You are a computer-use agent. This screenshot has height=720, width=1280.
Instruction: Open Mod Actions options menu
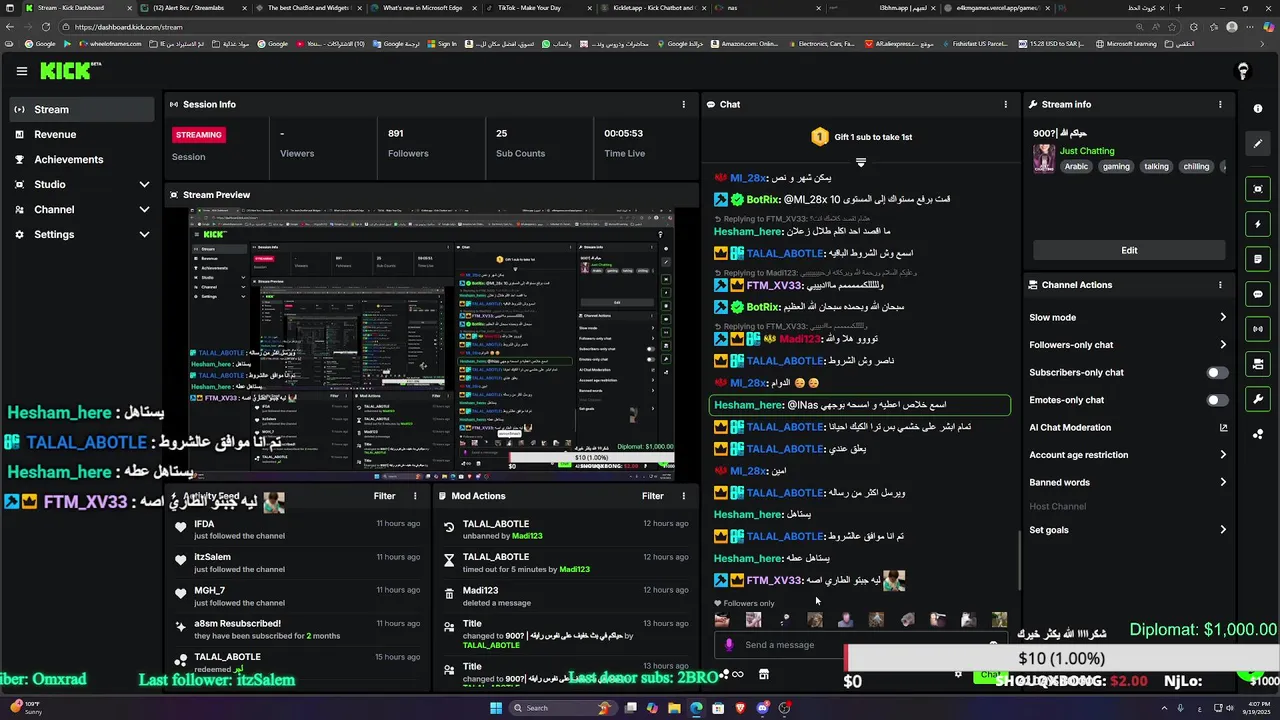(x=684, y=496)
